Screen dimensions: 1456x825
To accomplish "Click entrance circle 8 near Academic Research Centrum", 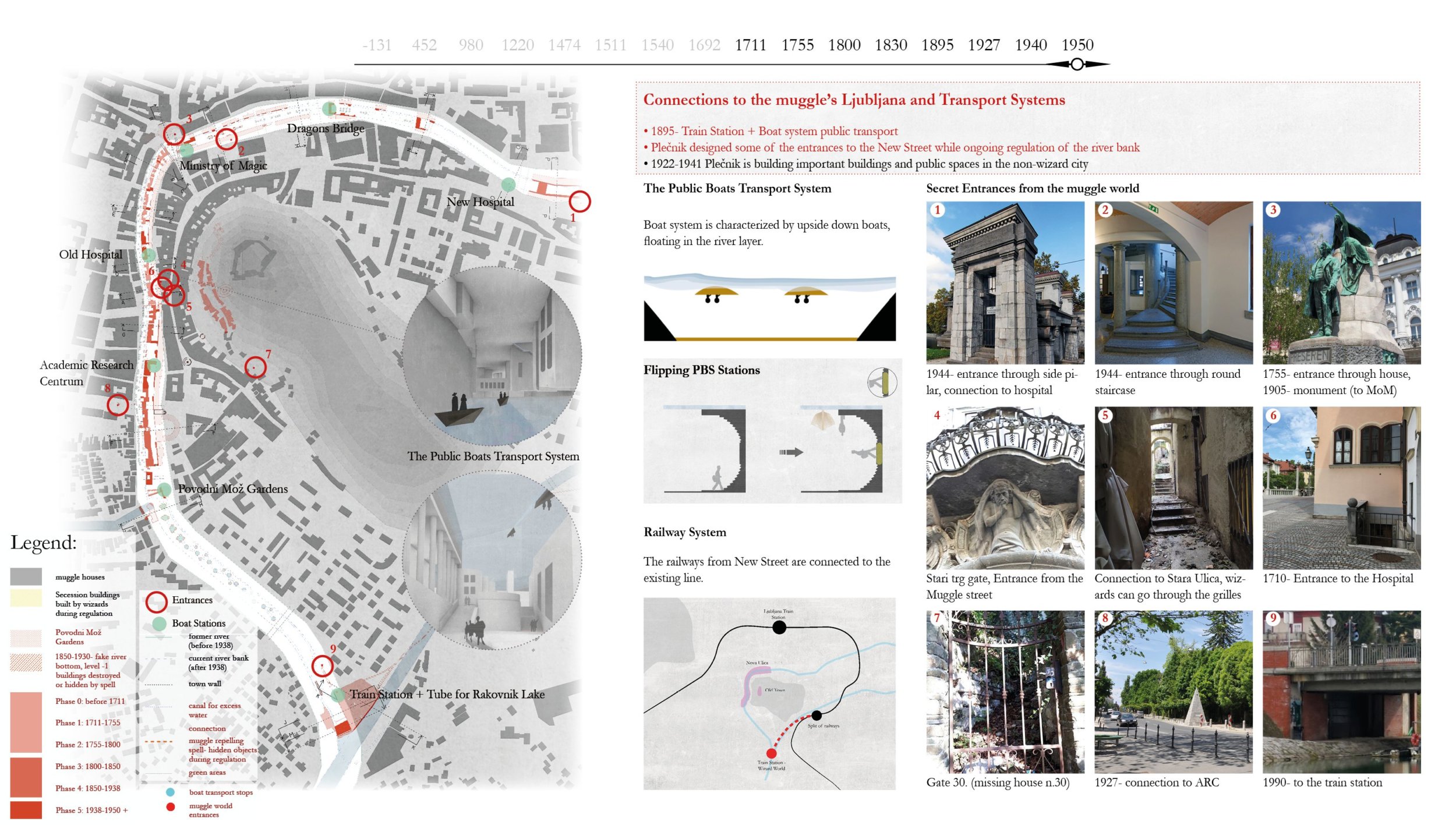I will [118, 404].
